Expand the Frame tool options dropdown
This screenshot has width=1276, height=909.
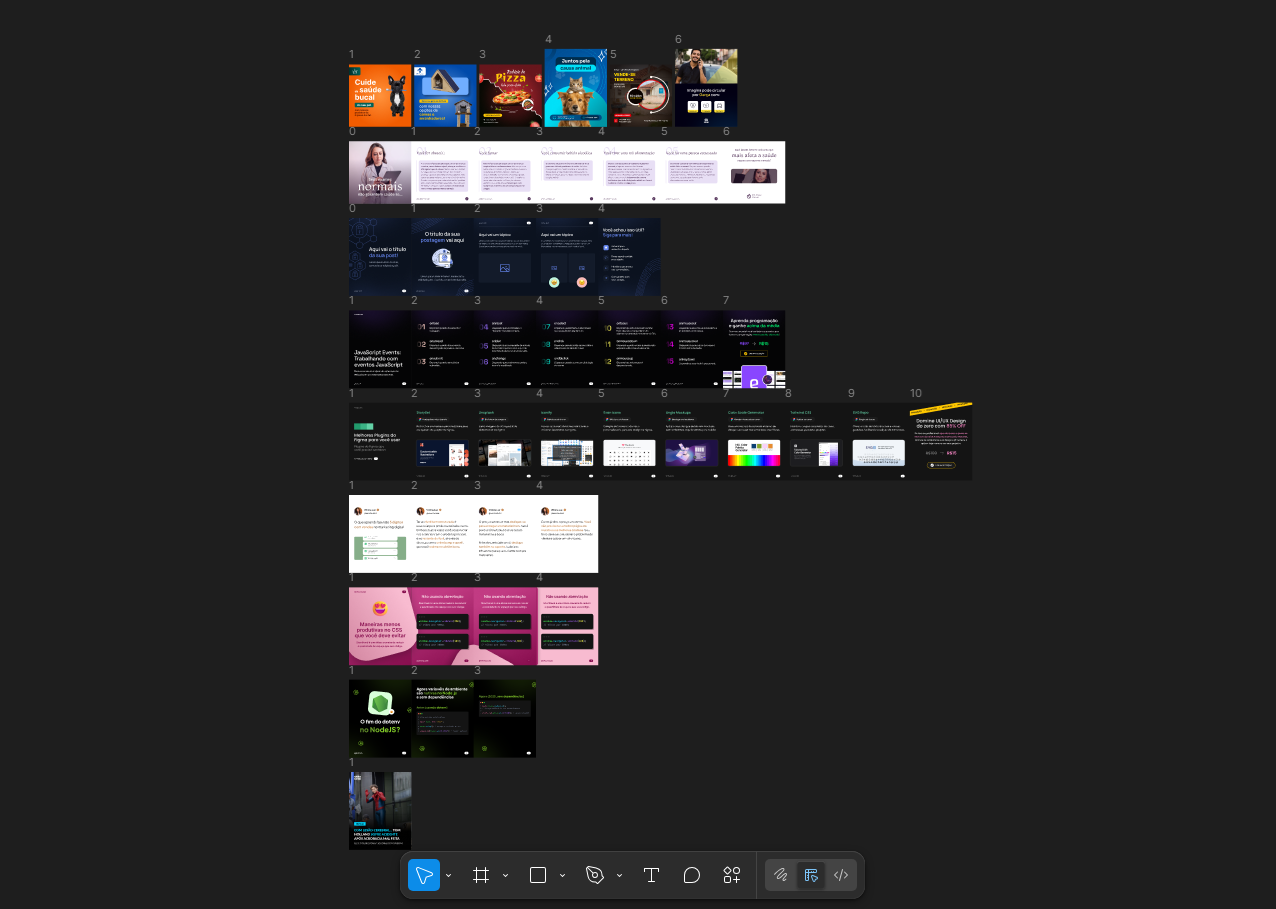point(505,876)
